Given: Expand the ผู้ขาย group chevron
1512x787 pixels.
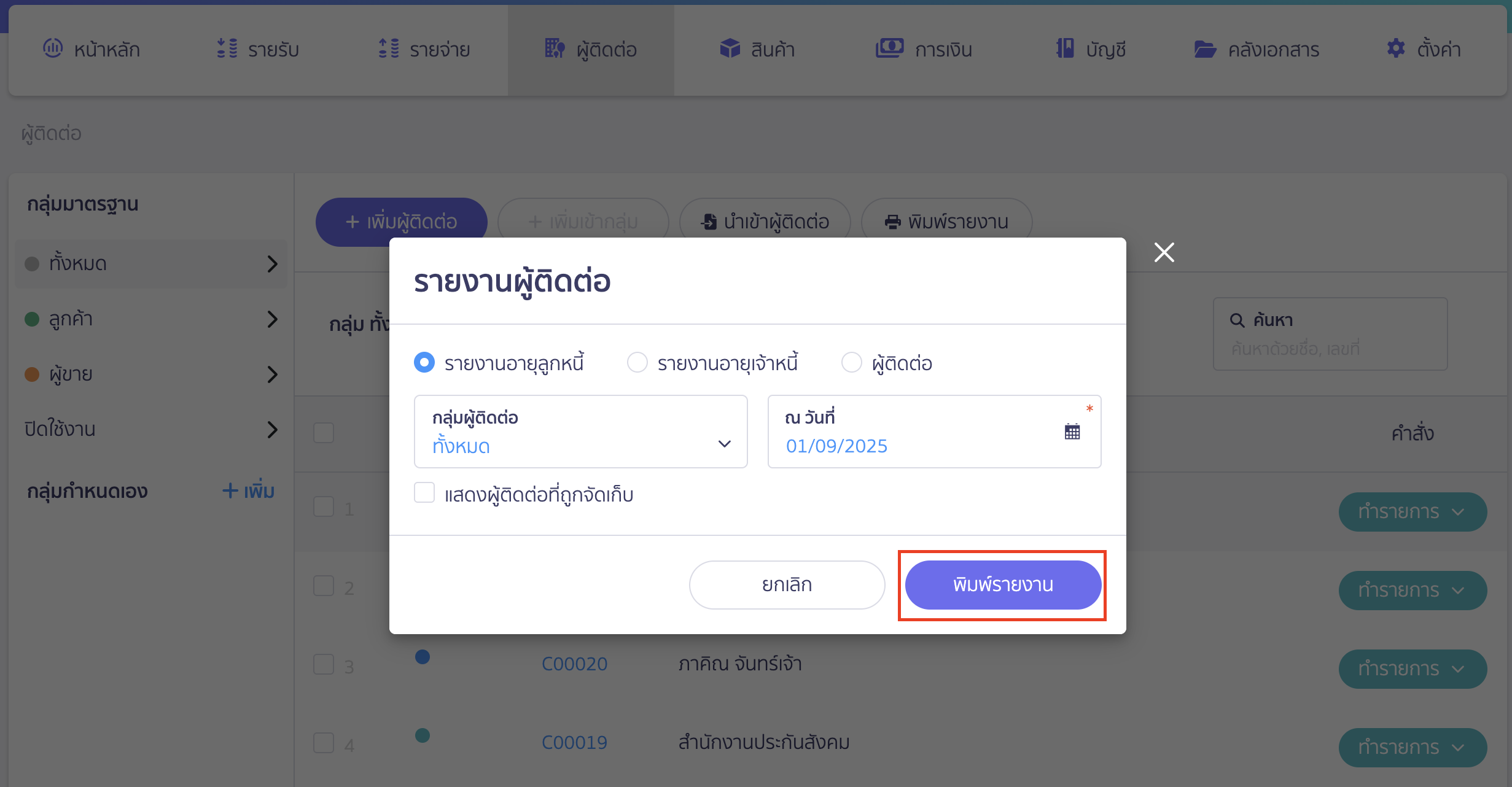Looking at the screenshot, I should (273, 374).
